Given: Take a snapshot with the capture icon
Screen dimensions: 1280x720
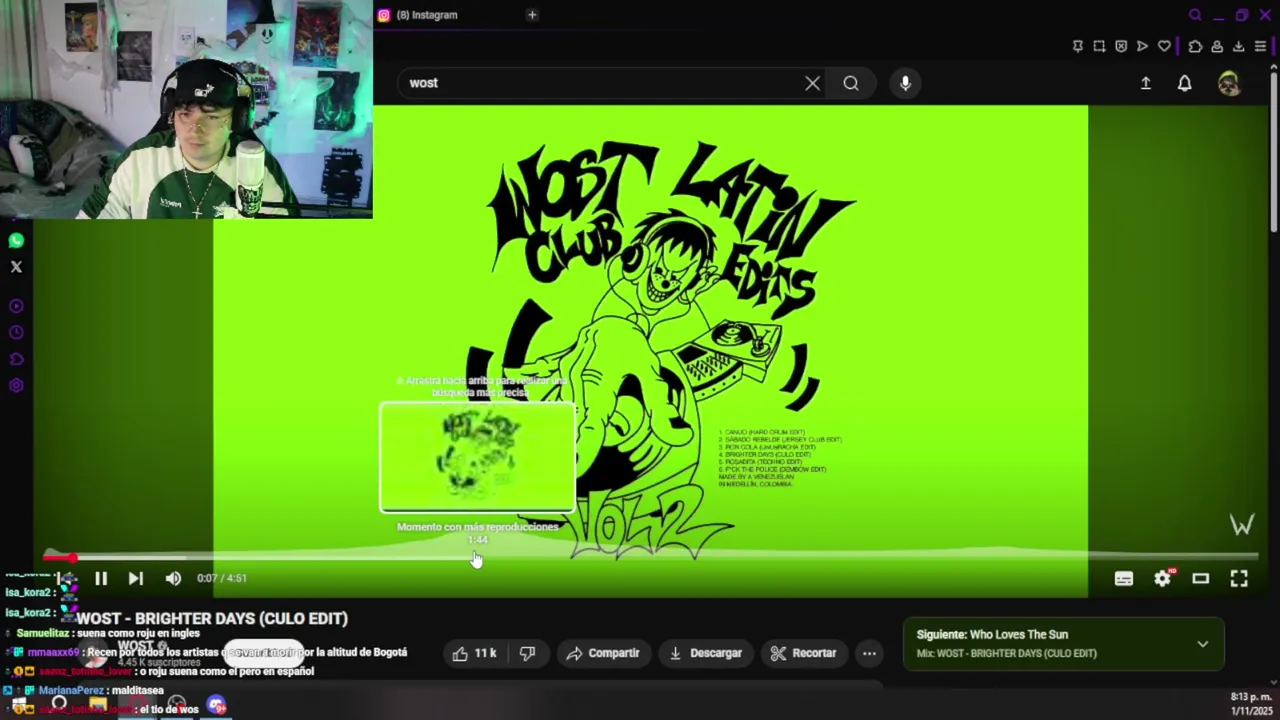Looking at the screenshot, I should tap(1099, 46).
